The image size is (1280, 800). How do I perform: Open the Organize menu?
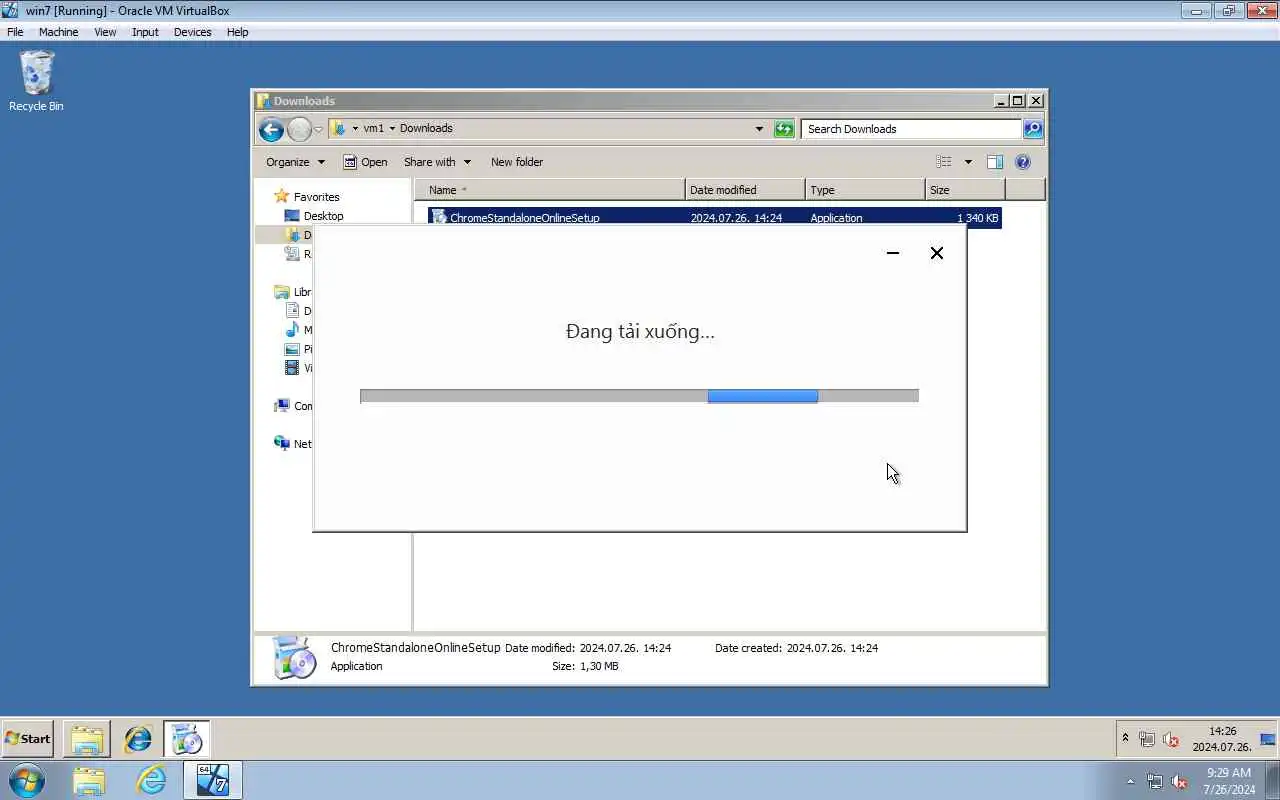(x=295, y=162)
